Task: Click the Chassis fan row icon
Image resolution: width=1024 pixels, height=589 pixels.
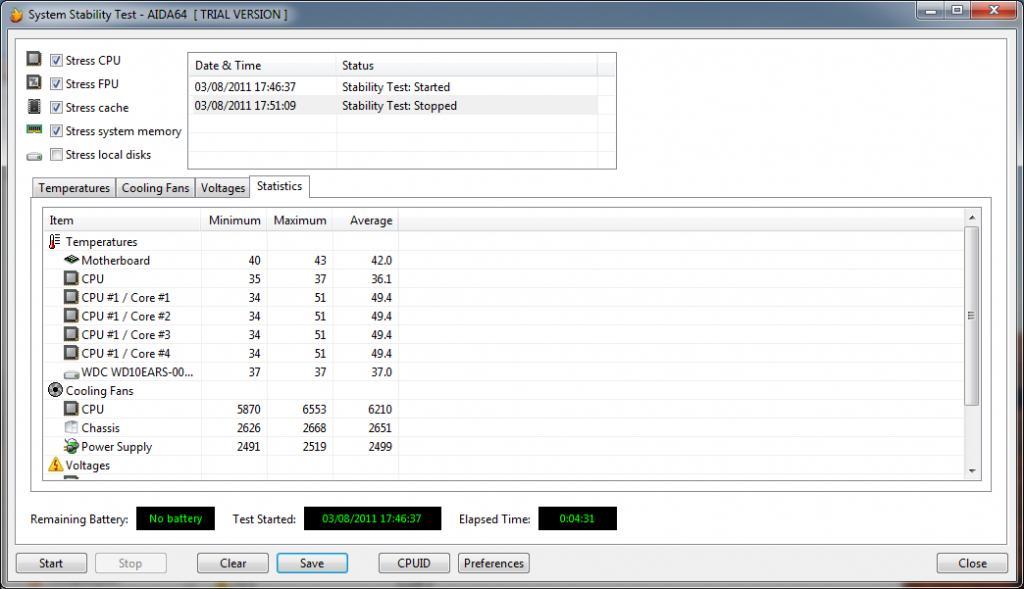Action: click(x=71, y=427)
